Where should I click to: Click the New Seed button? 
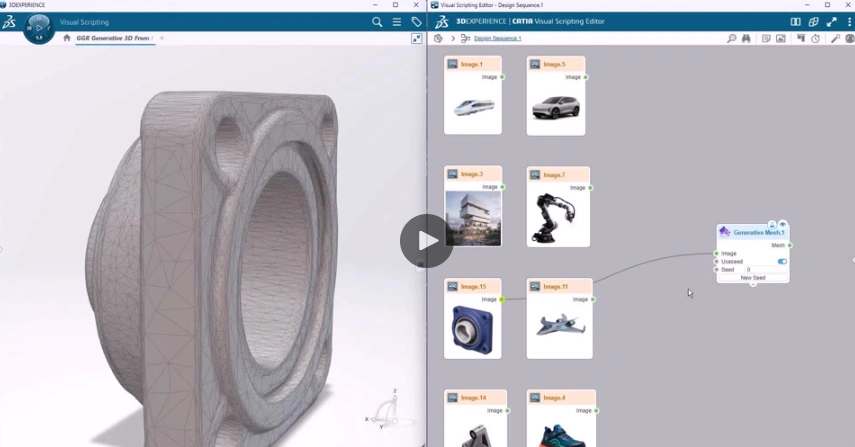(753, 277)
